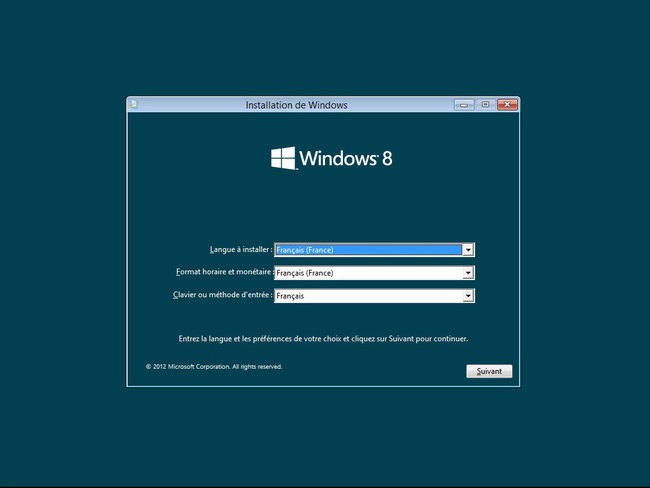Viewport: 650px width, 488px height.
Task: Click the 2012 Microsoft Corporation copyright text
Action: tap(214, 367)
